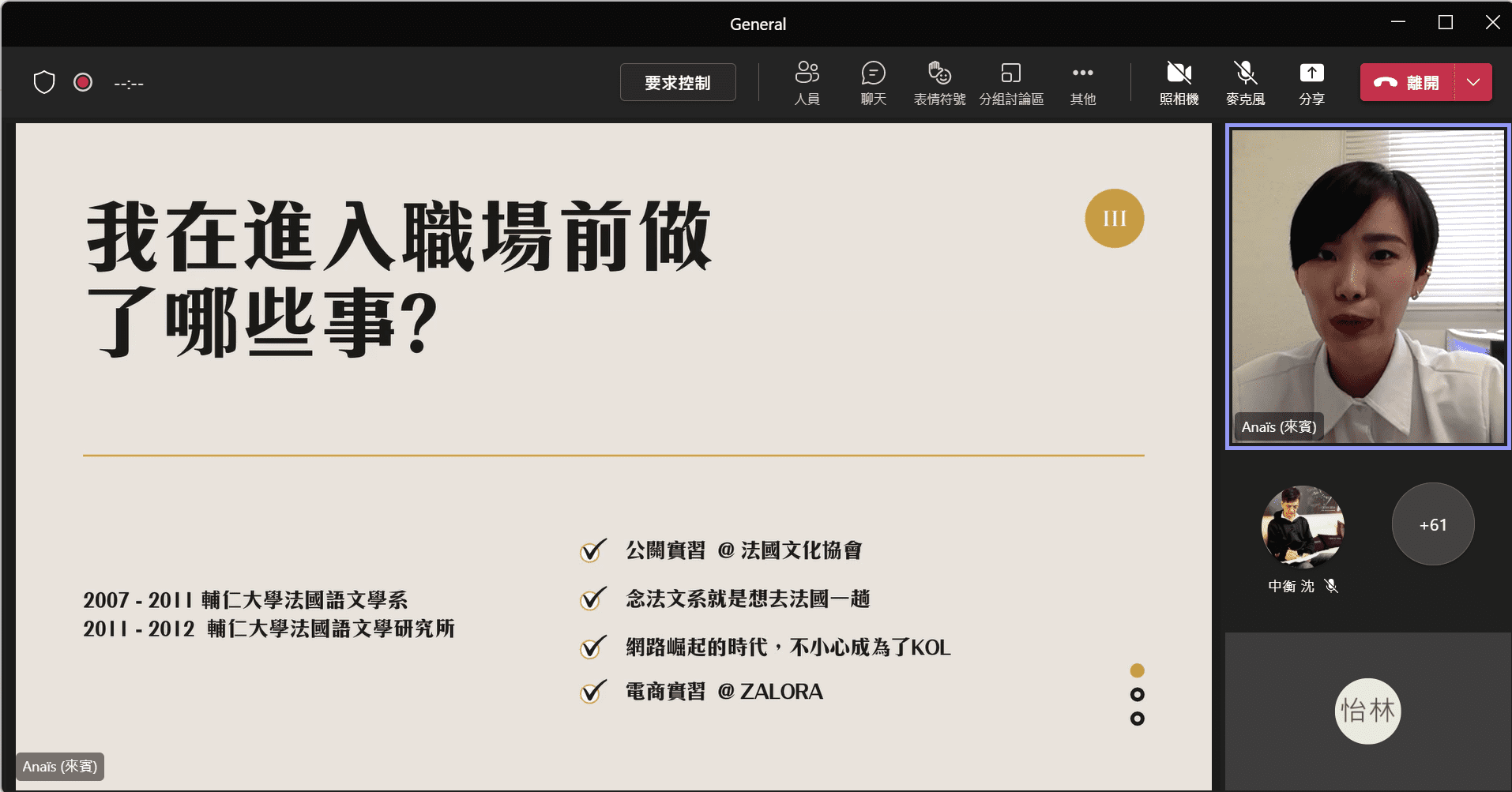Click the gold filled slide indicator dot

click(x=1137, y=670)
